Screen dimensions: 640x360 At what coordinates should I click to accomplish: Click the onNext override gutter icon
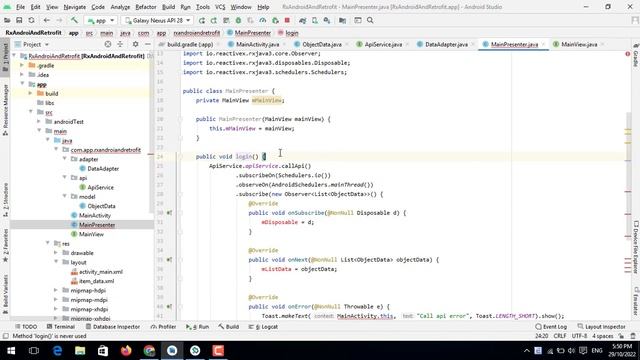169,260
